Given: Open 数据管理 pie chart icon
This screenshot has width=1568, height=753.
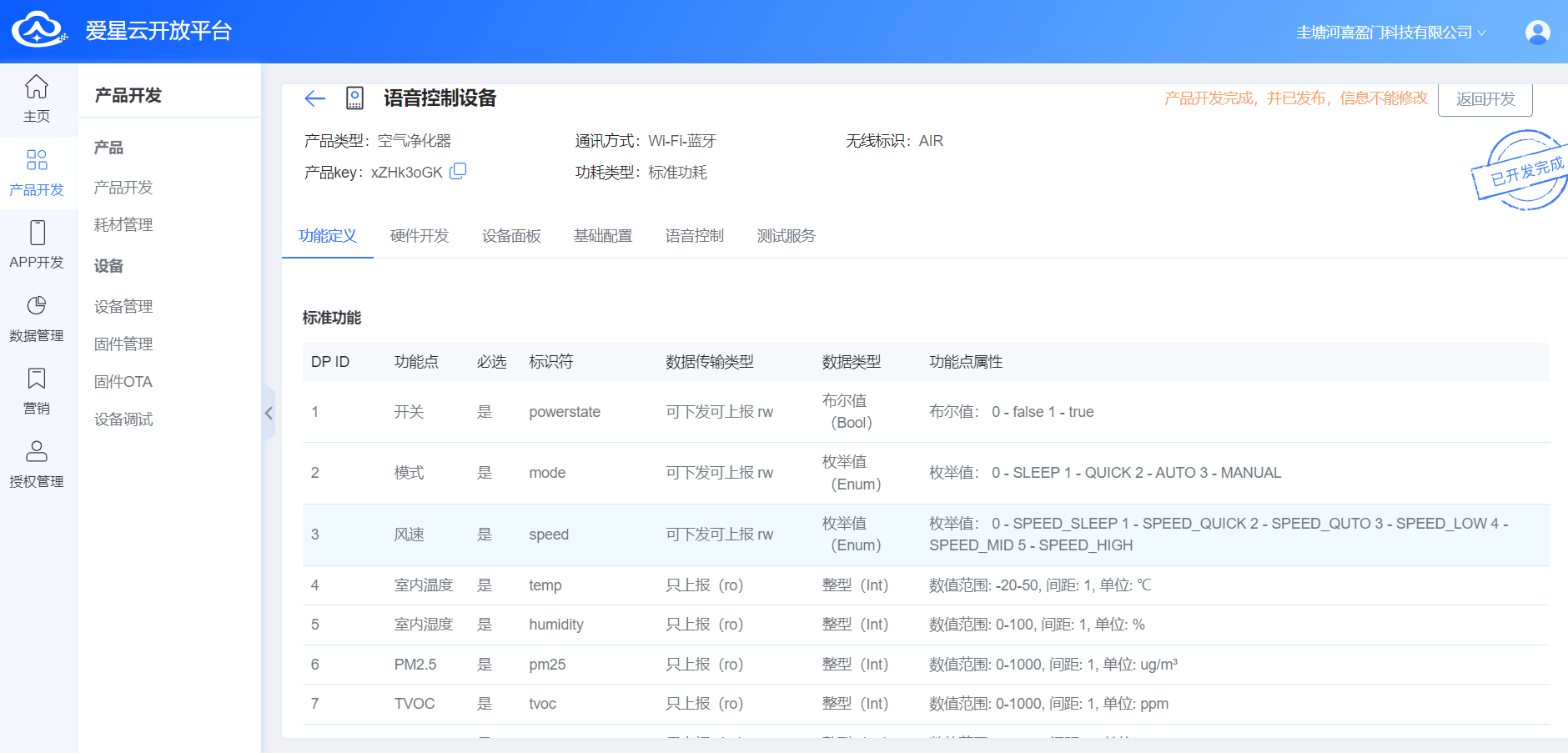Looking at the screenshot, I should coord(37,305).
